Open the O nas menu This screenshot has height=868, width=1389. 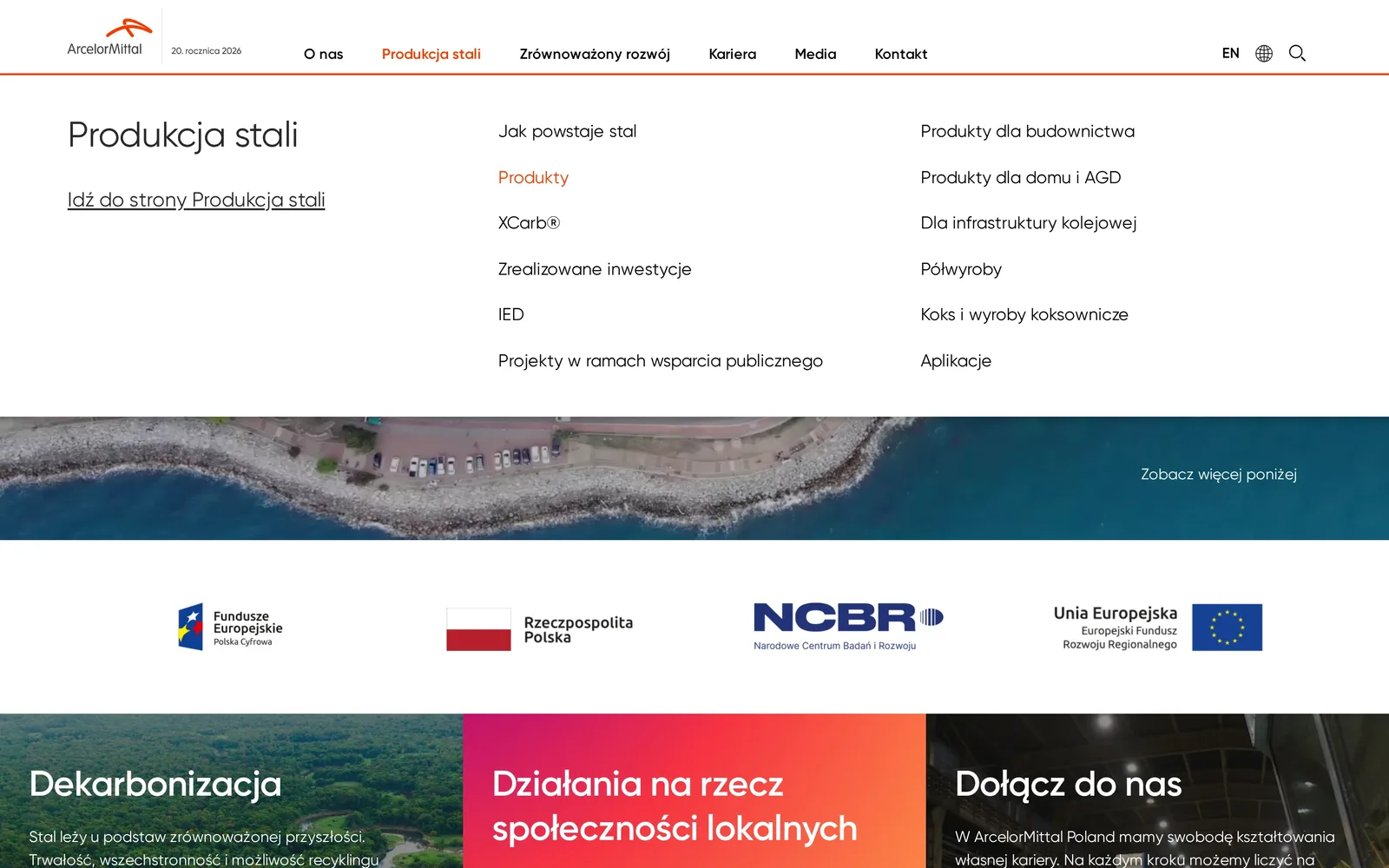(x=323, y=54)
